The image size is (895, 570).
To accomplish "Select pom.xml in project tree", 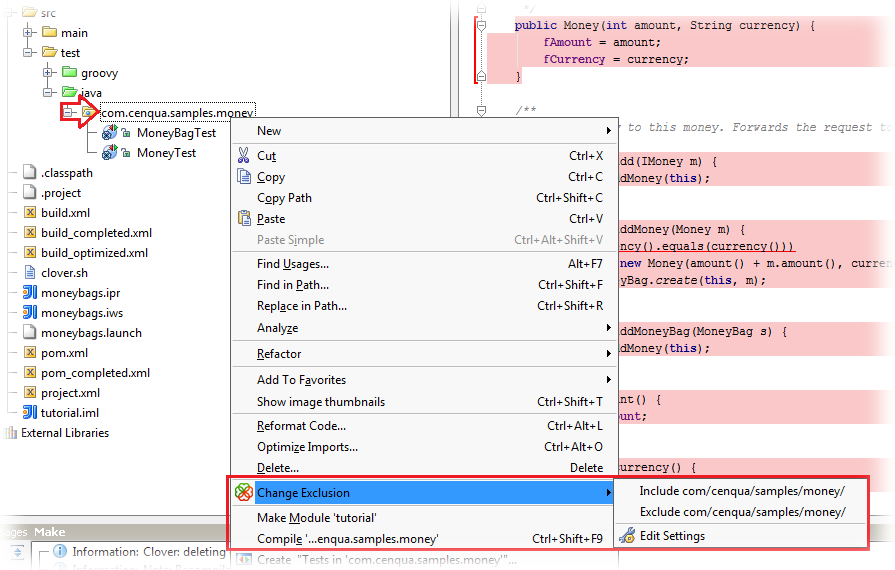I will 64,353.
